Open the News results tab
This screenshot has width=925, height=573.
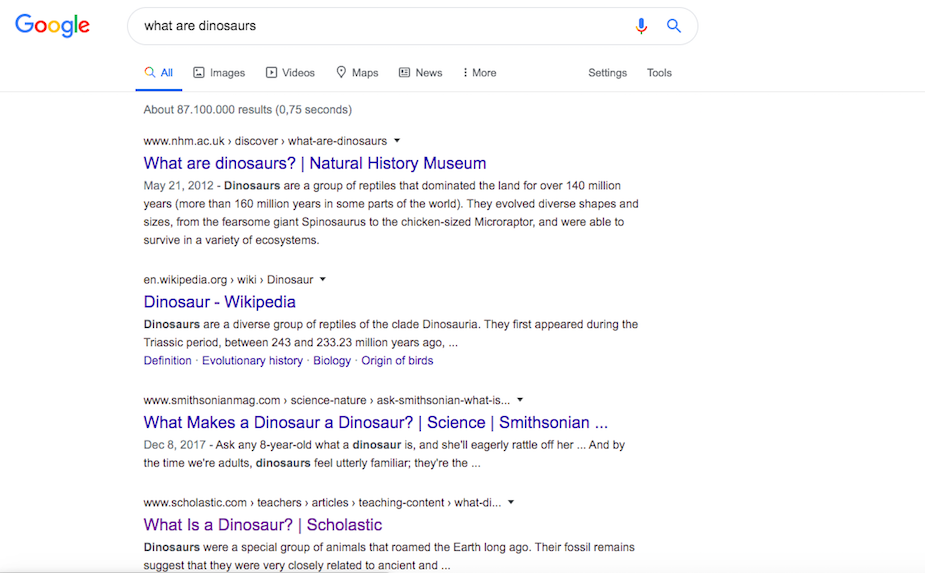pyautogui.click(x=421, y=73)
